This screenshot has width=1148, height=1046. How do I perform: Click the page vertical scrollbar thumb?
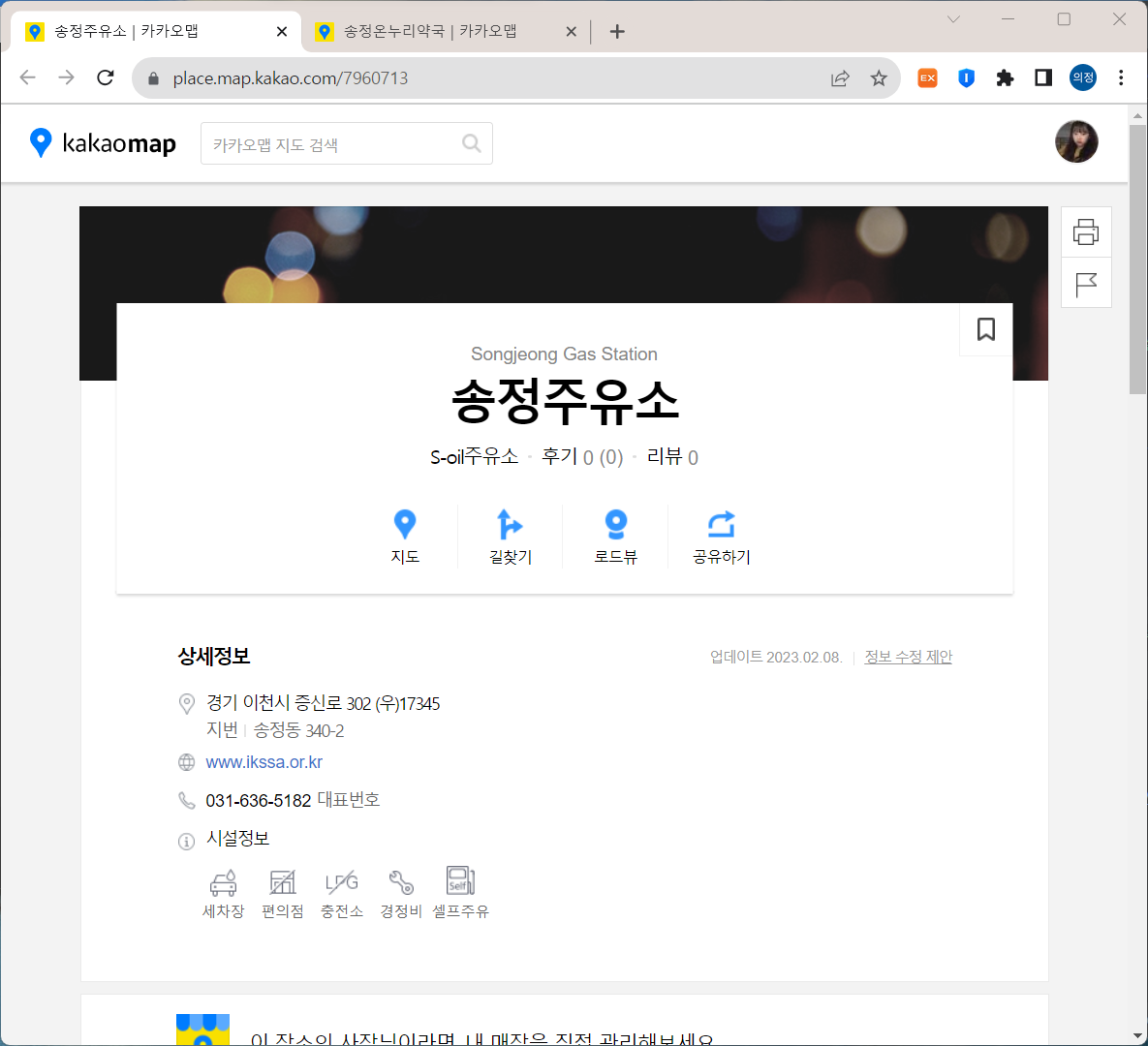1137,260
